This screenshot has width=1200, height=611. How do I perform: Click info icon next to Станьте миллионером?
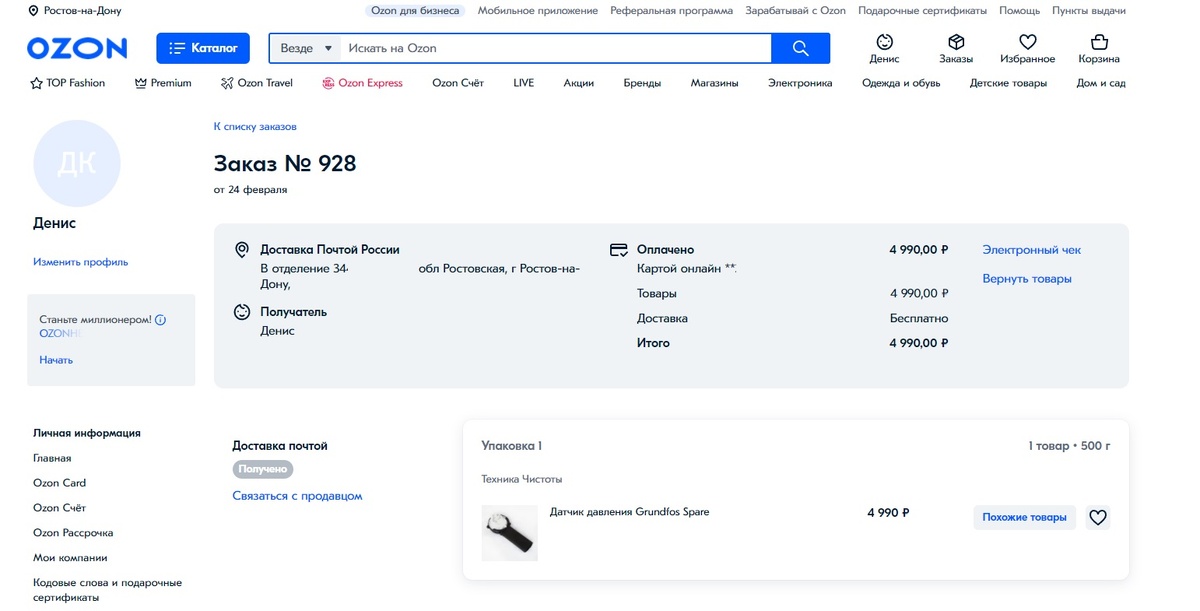pos(160,320)
